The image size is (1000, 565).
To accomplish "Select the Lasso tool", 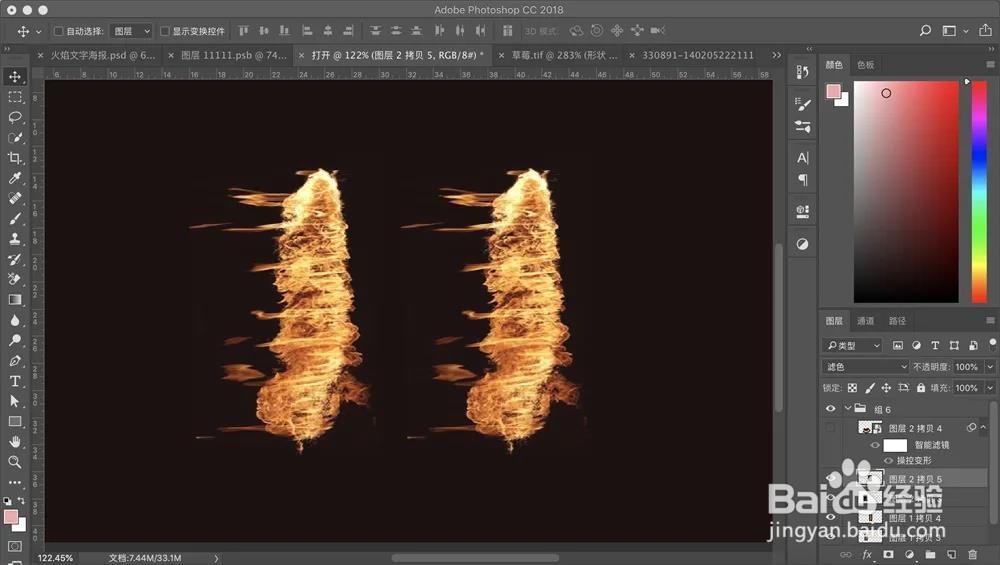I will coord(15,117).
